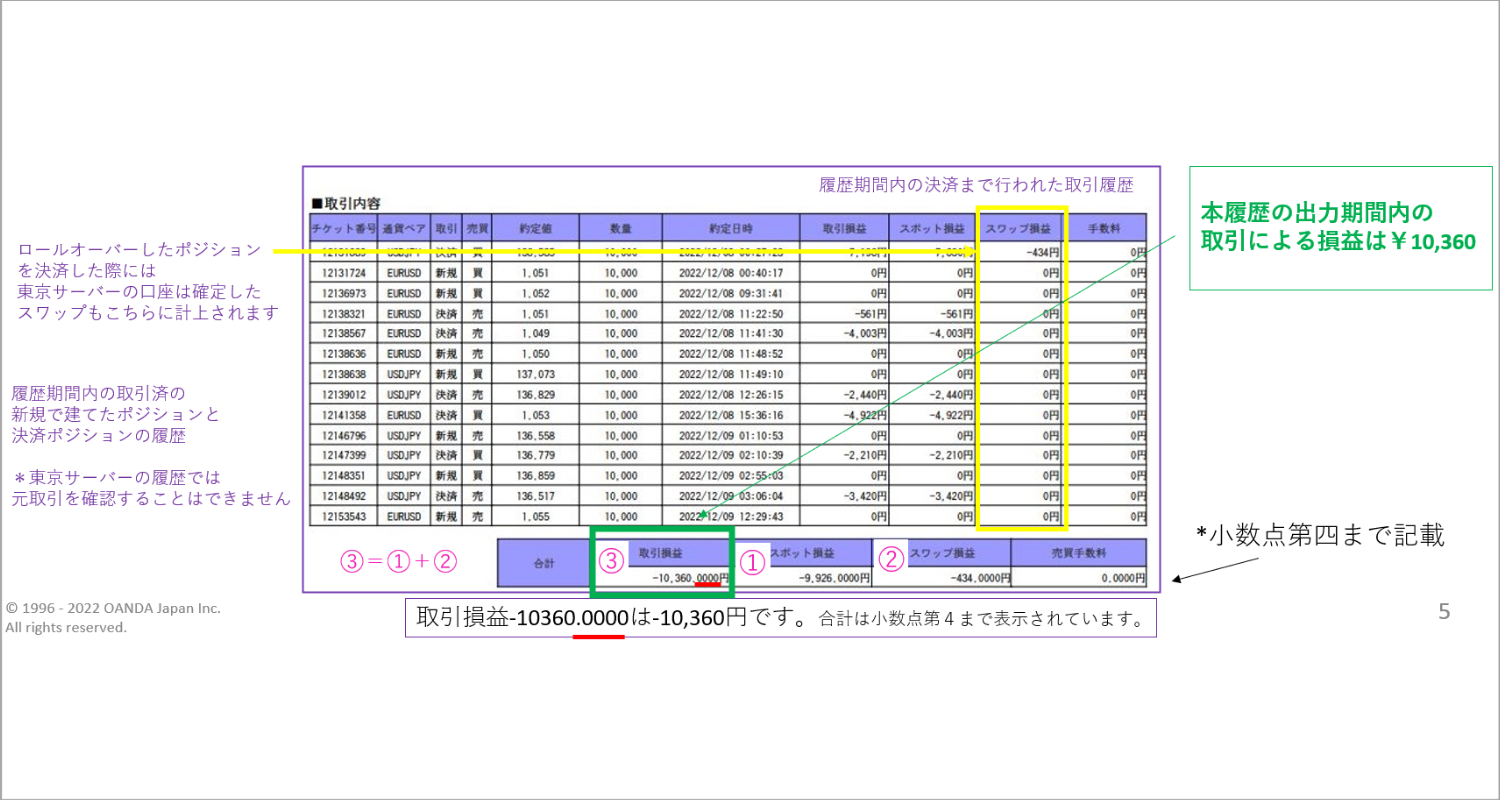Select ticket number 12139012
Image resolution: width=1500 pixels, height=800 pixels.
[344, 394]
